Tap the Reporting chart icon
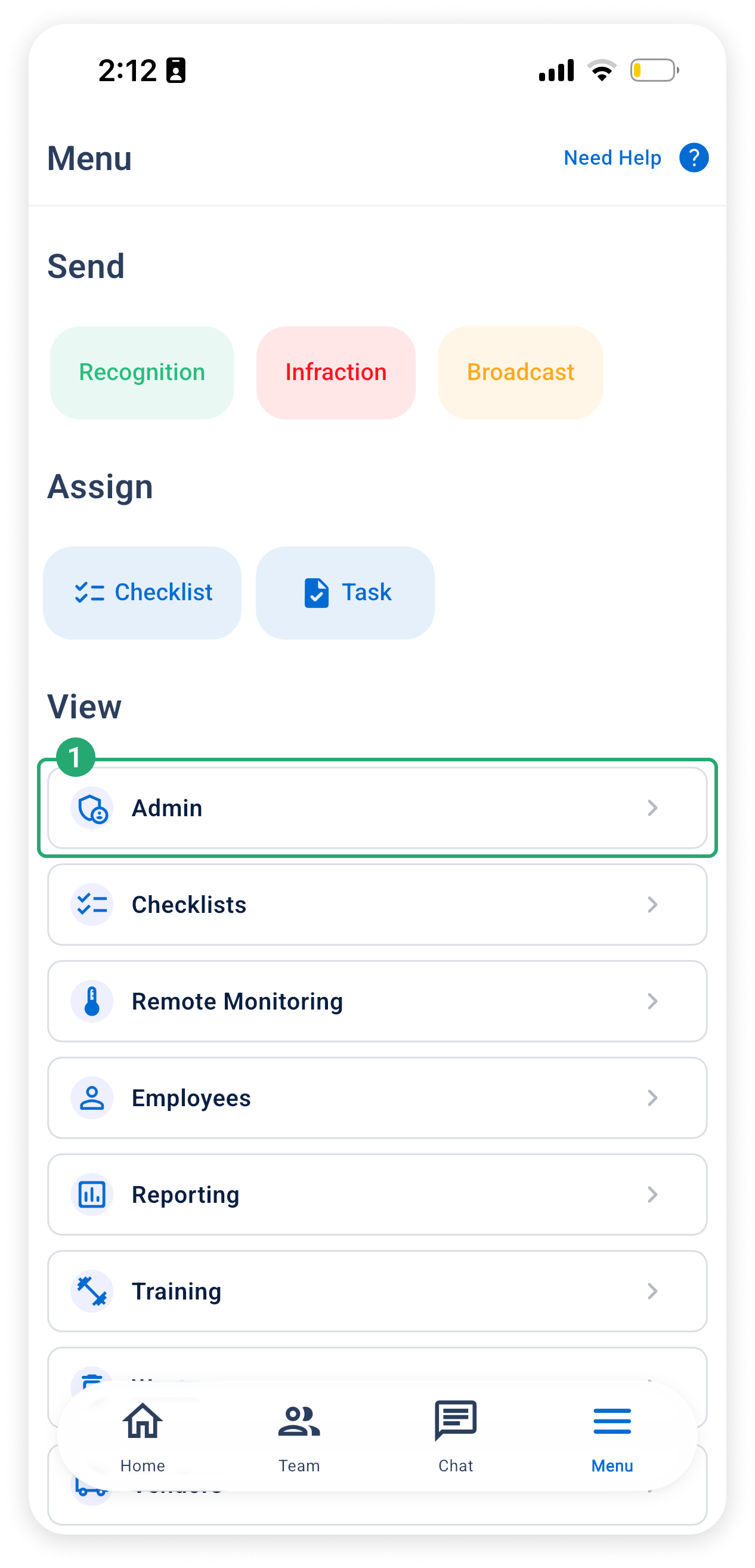 pos(92,1195)
